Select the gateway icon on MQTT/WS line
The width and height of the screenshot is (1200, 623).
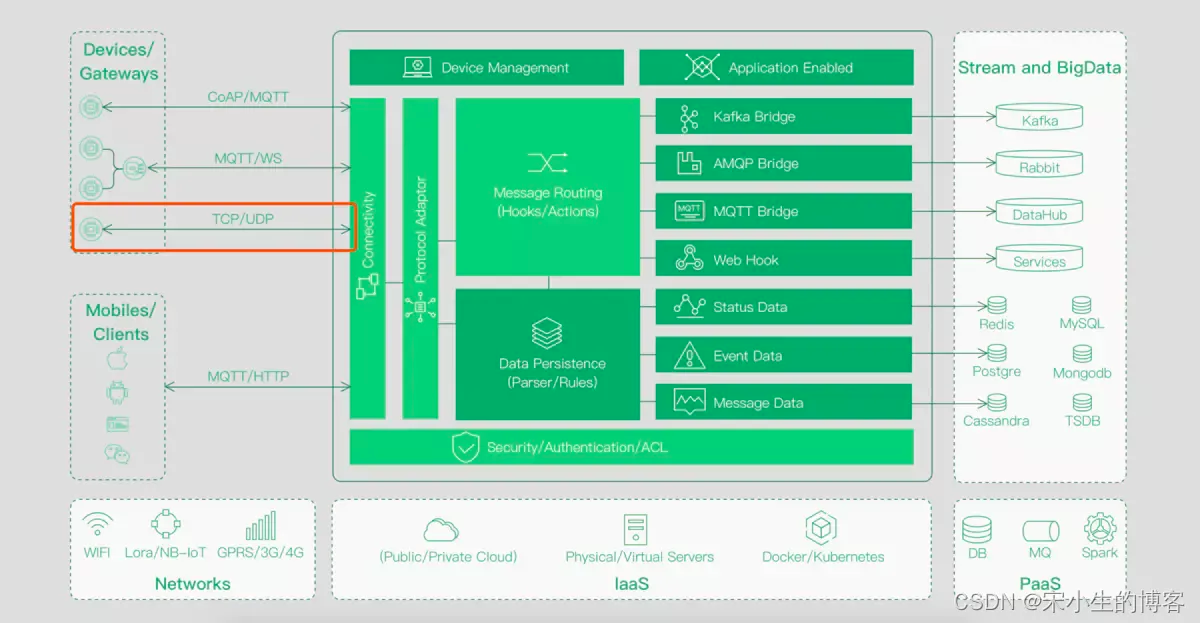pos(134,167)
